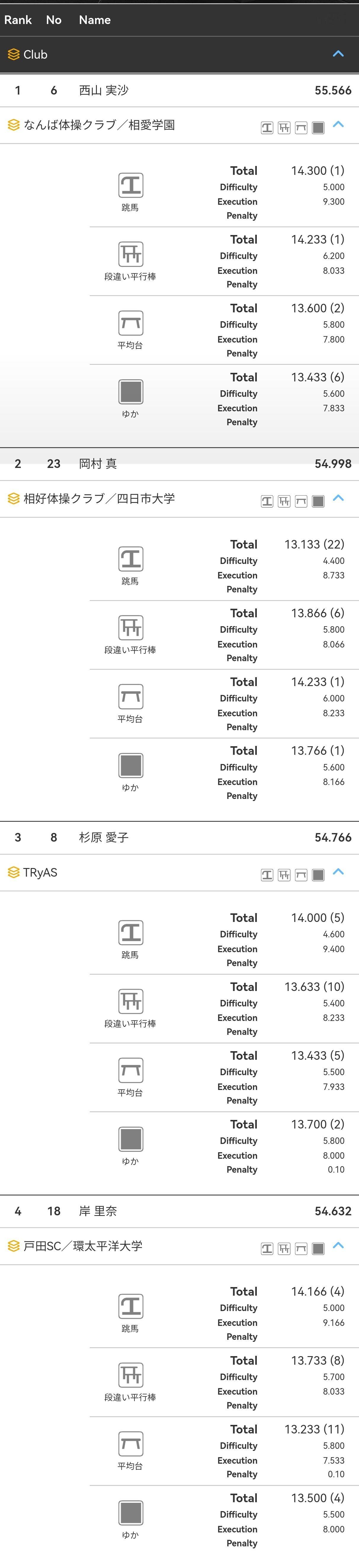Collapse 杉原 愛子 score breakdown
The height and width of the screenshot is (1568, 359).
(339, 872)
